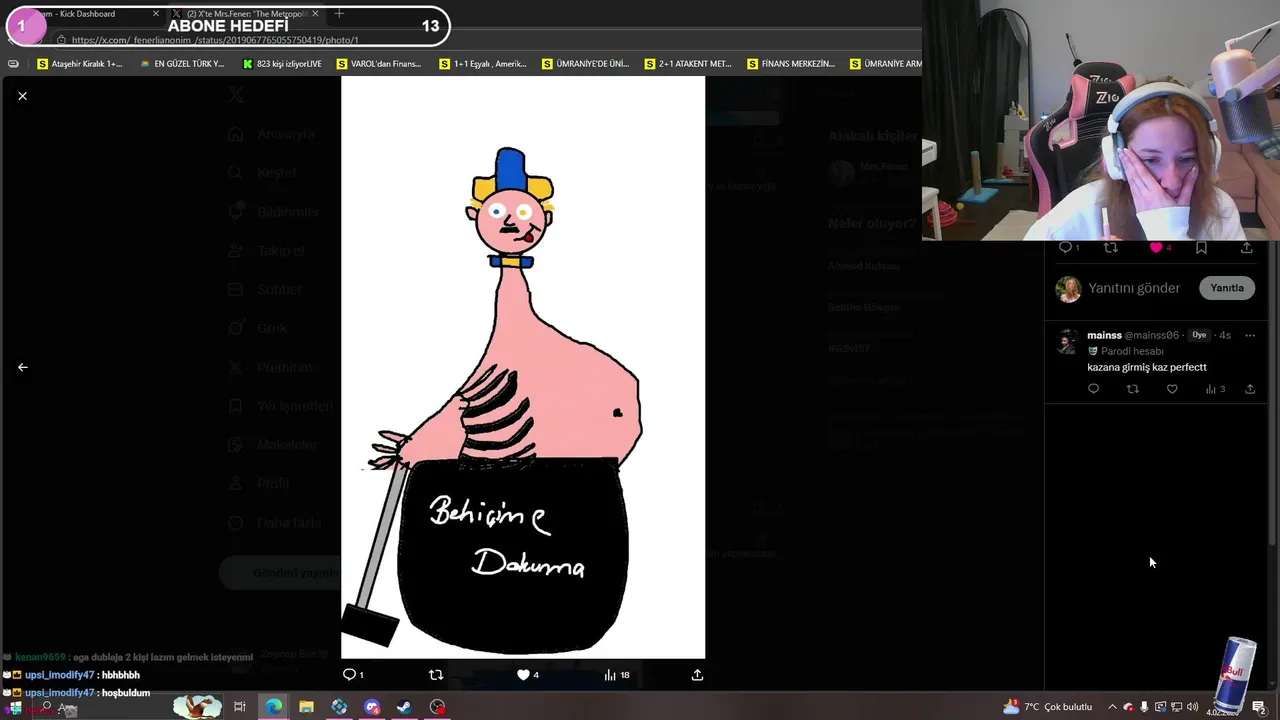
Task: Open the mainss profile name link
Action: coord(1104,335)
